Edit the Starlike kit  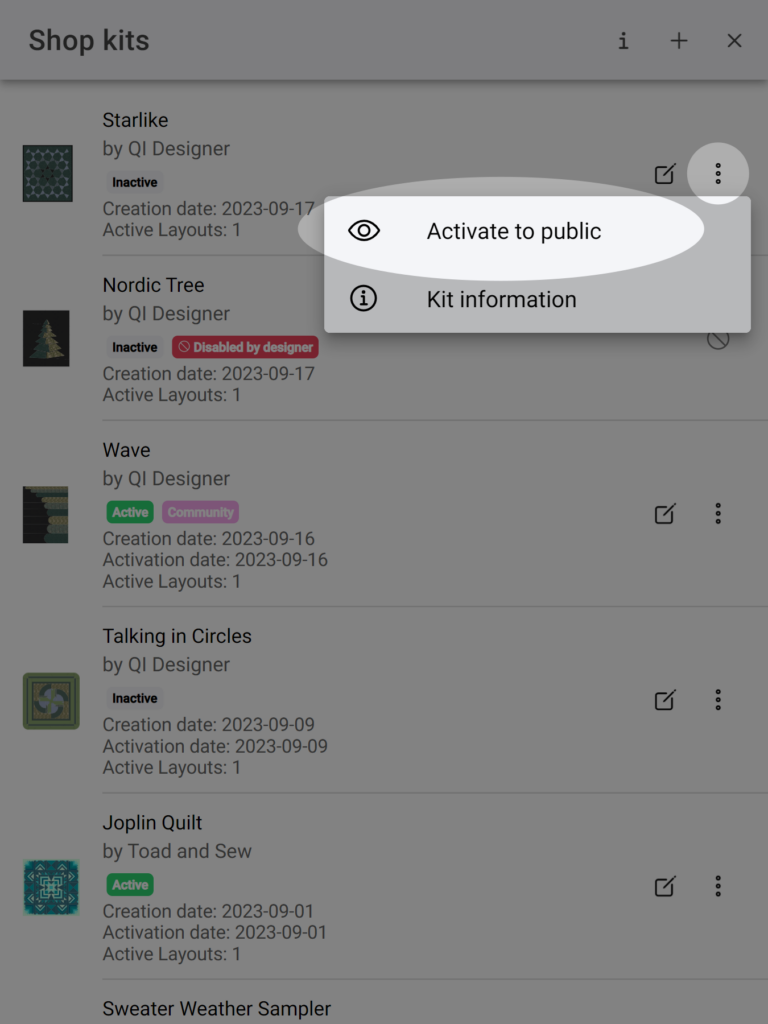665,174
